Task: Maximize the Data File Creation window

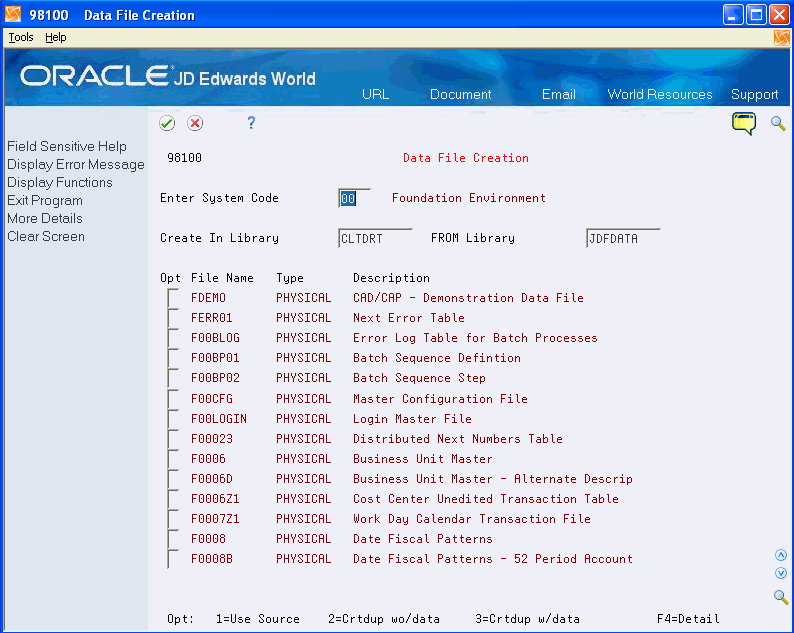Action: tap(756, 15)
